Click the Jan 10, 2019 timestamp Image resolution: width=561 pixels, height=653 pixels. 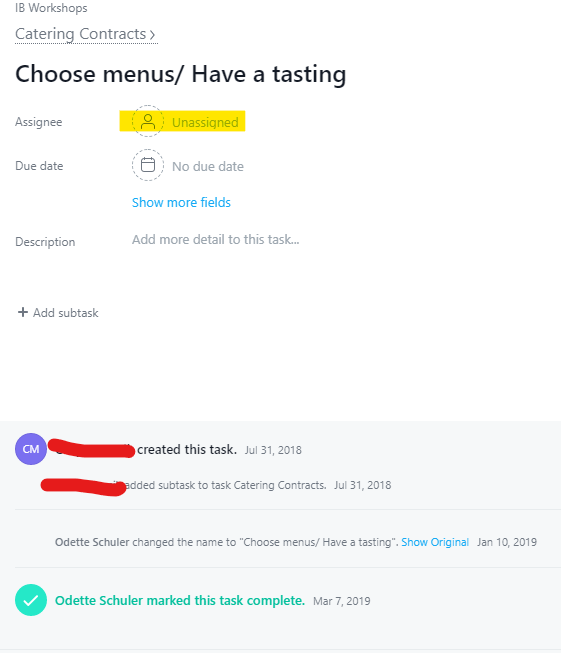(x=507, y=542)
